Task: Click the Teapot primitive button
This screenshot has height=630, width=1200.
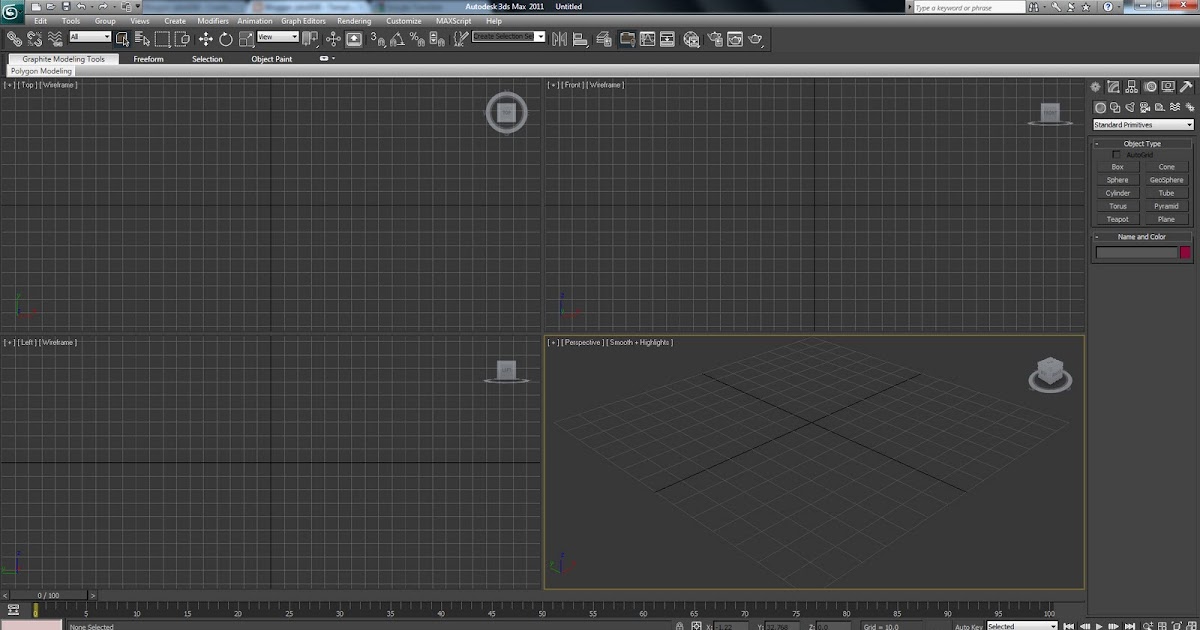Action: pos(1117,219)
